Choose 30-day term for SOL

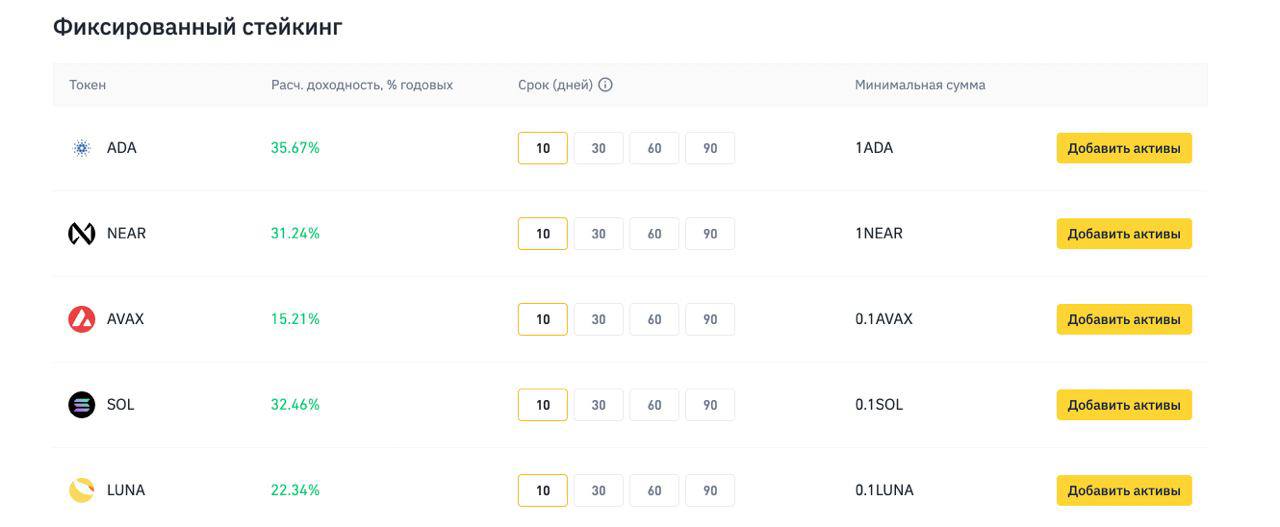click(x=598, y=405)
